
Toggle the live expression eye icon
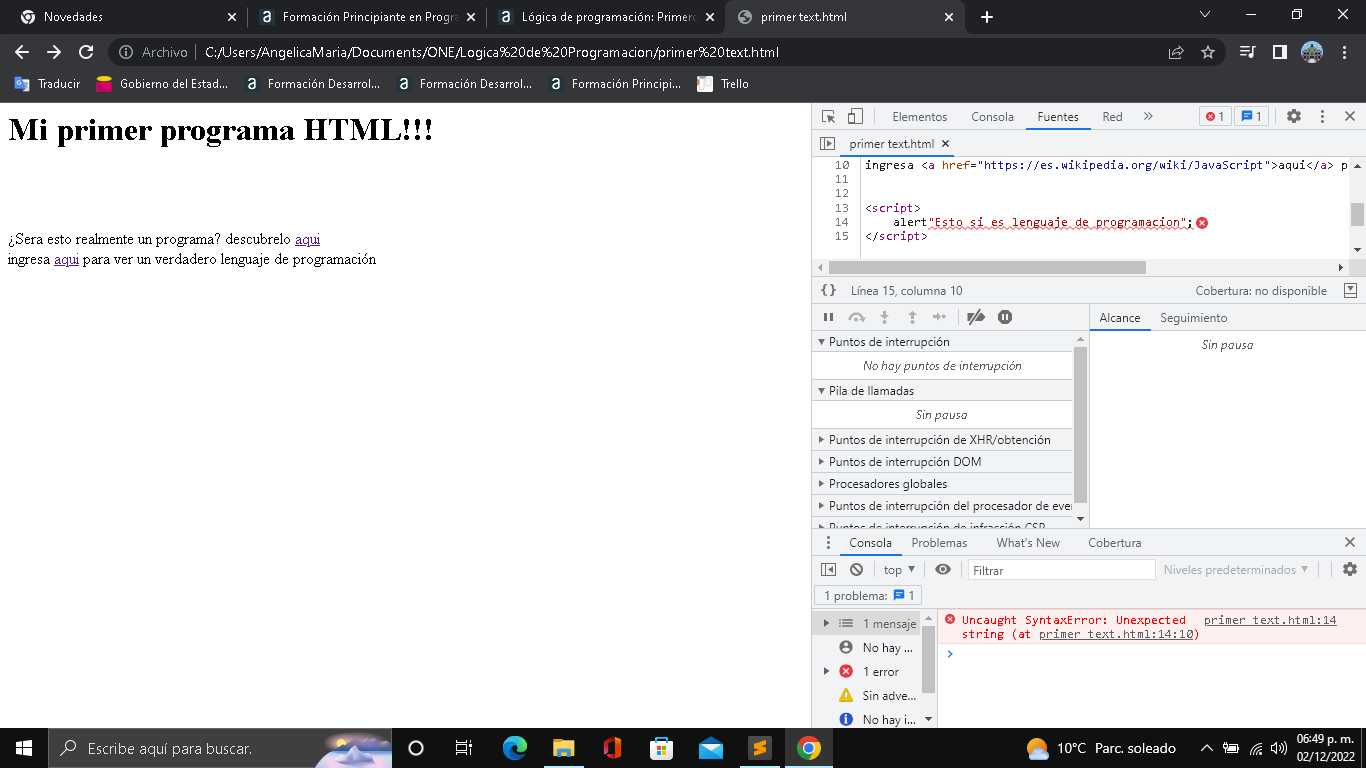click(x=943, y=569)
